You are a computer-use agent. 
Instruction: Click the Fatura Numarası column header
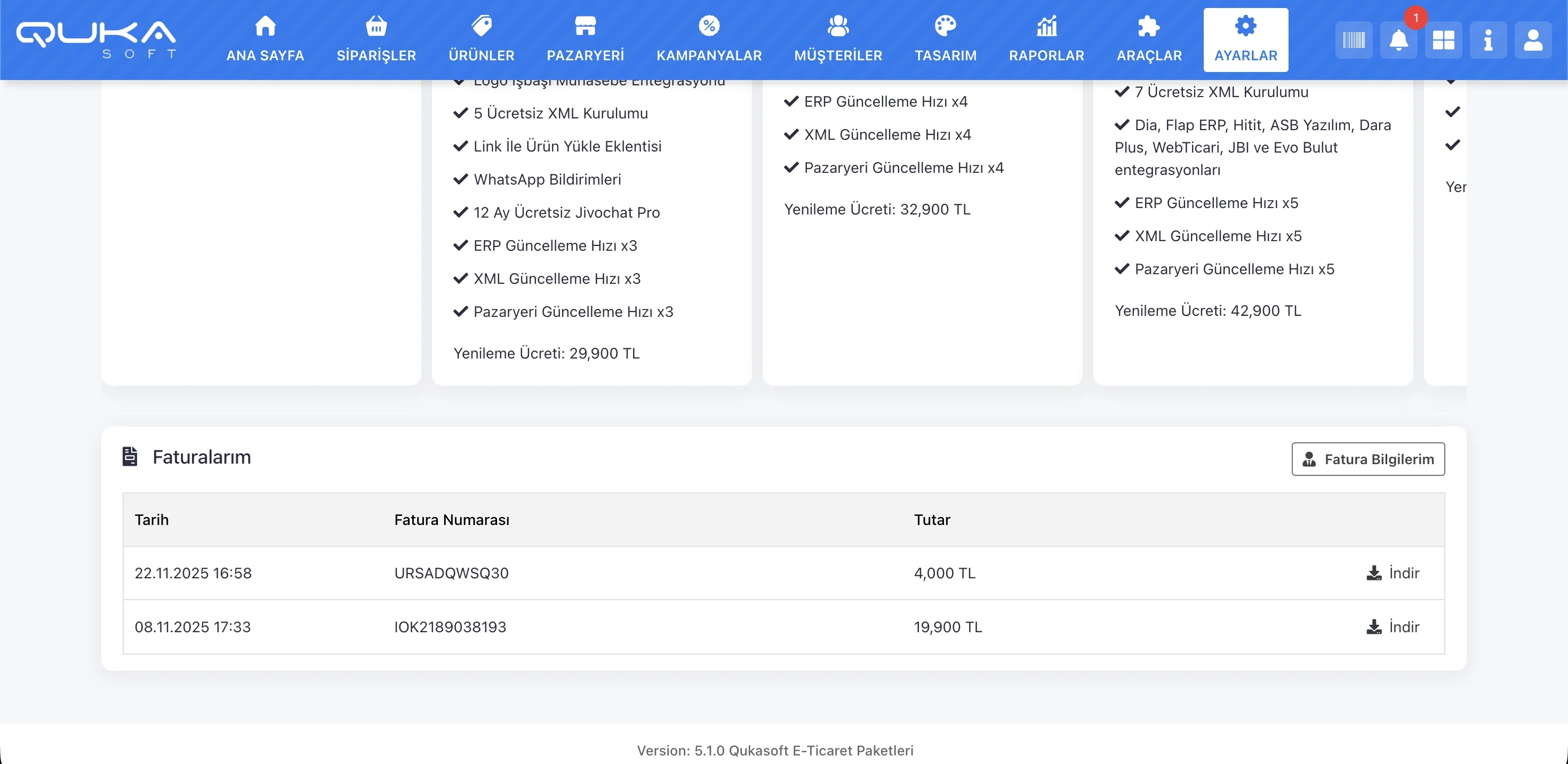point(452,519)
